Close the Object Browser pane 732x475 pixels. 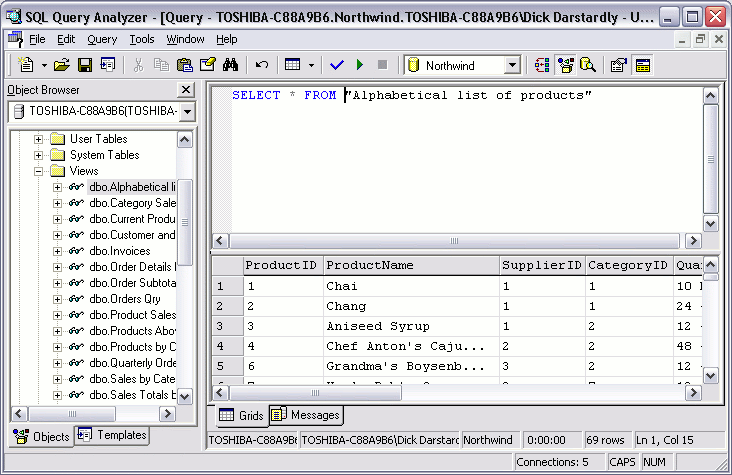[186, 89]
